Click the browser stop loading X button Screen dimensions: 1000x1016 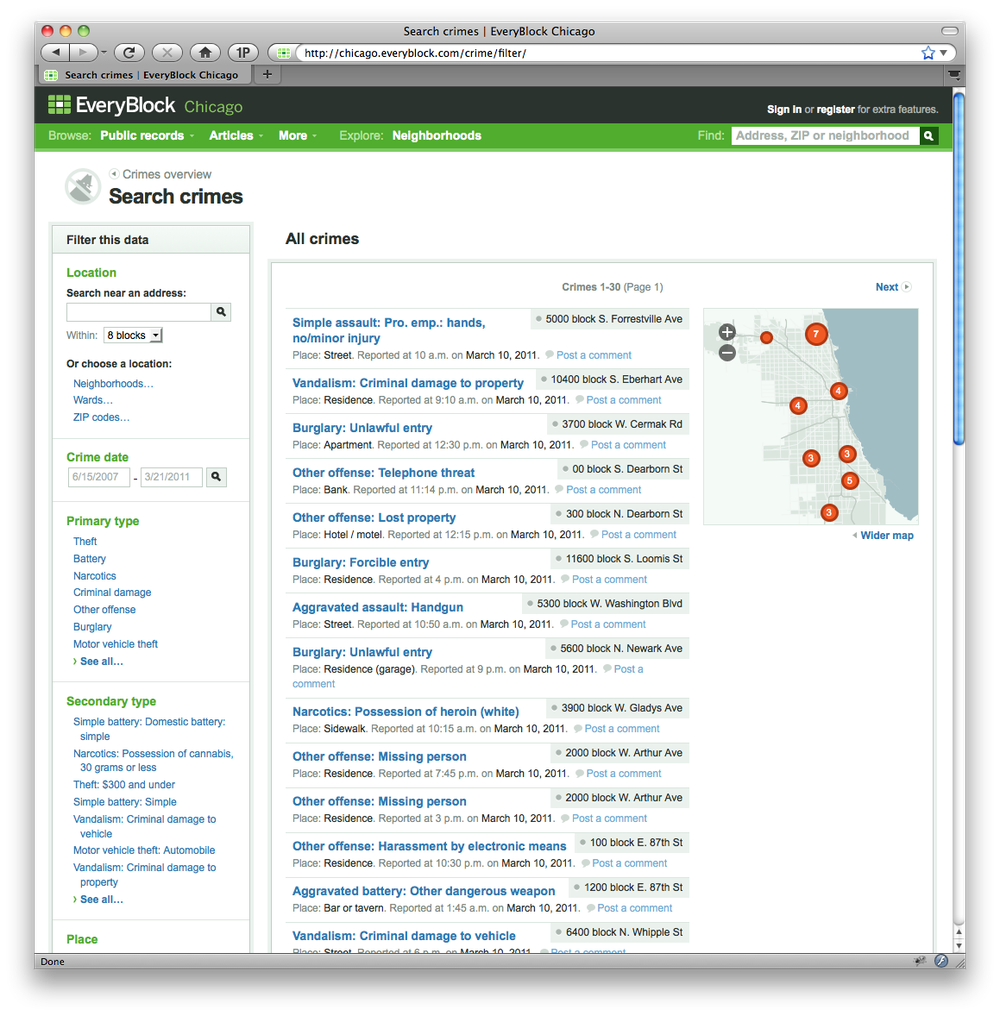167,52
